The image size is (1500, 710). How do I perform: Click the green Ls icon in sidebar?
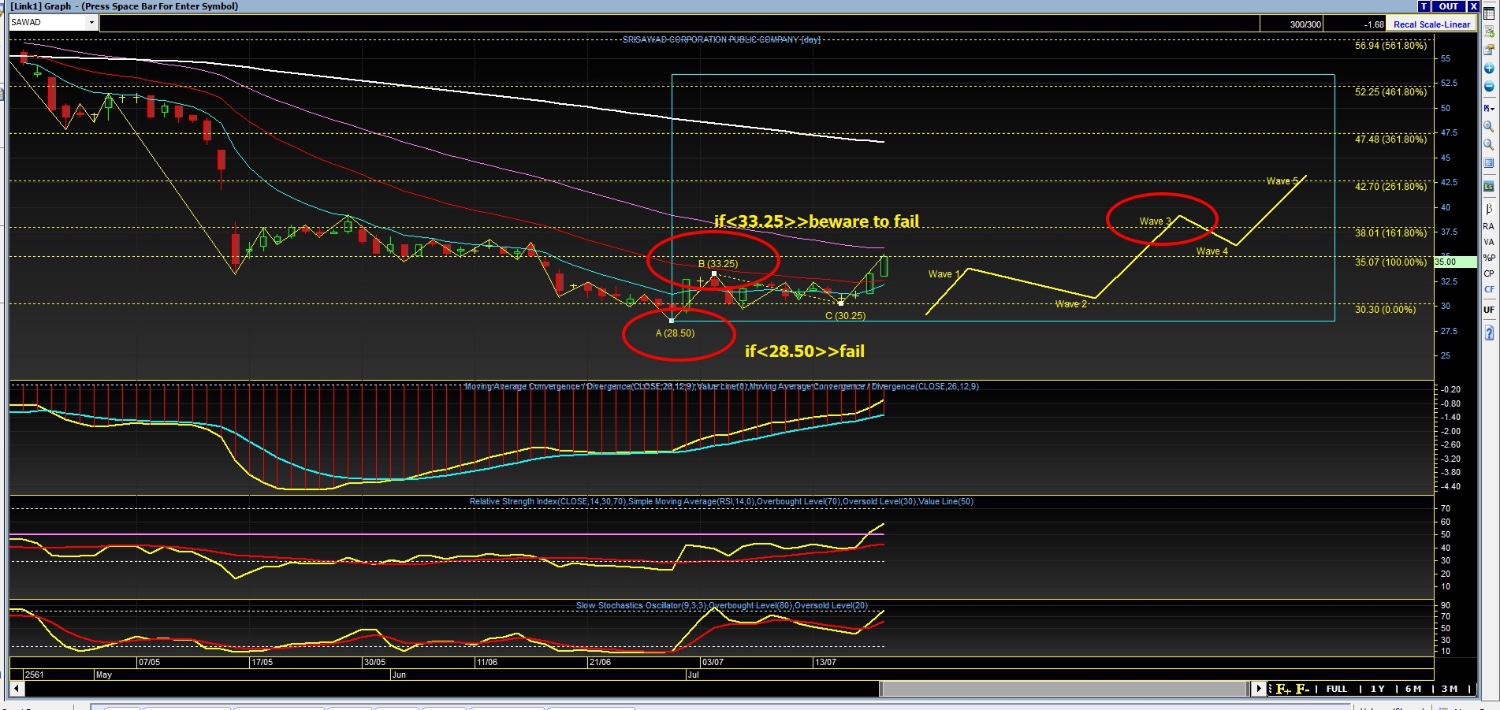pos(1488,187)
